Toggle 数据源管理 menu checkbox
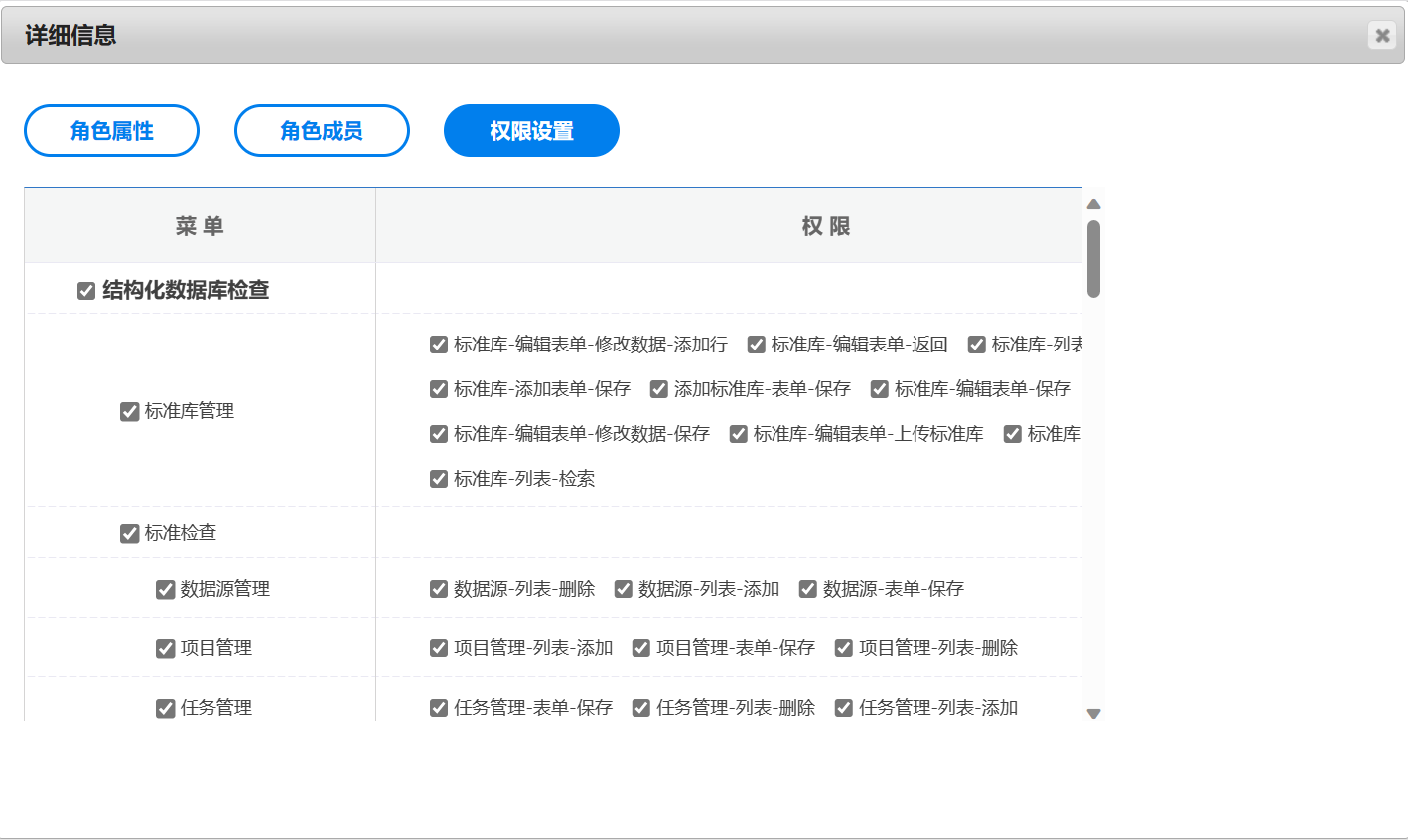 (165, 590)
